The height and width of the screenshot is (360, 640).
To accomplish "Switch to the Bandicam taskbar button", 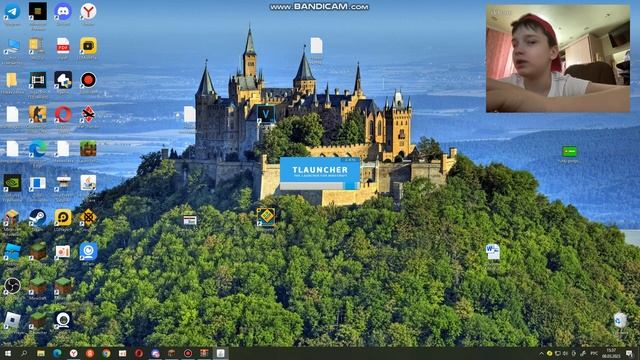I will 188,353.
